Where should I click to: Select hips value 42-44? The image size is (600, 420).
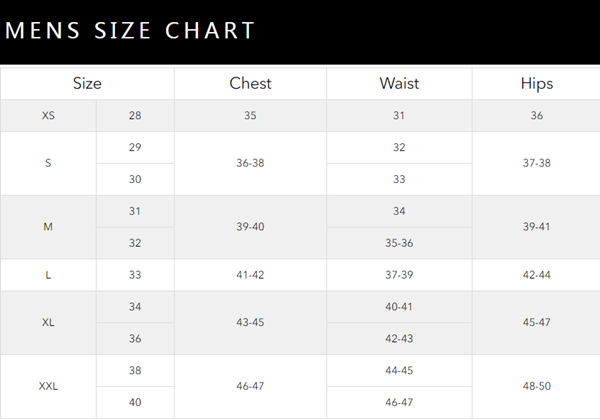536,275
